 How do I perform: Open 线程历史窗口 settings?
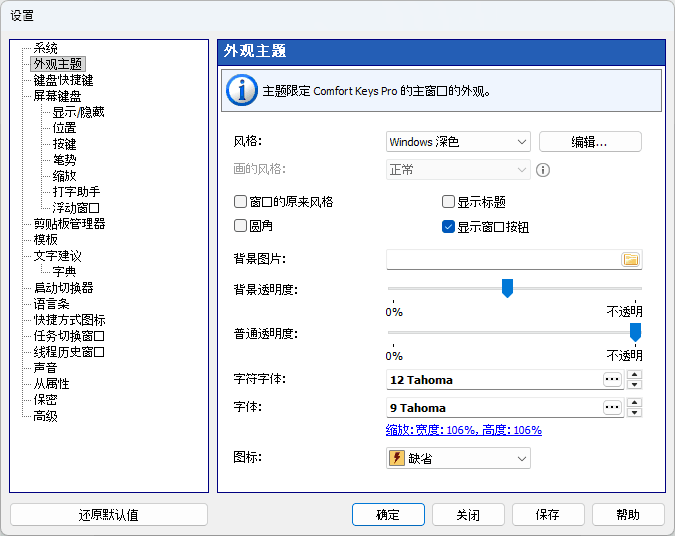70,352
